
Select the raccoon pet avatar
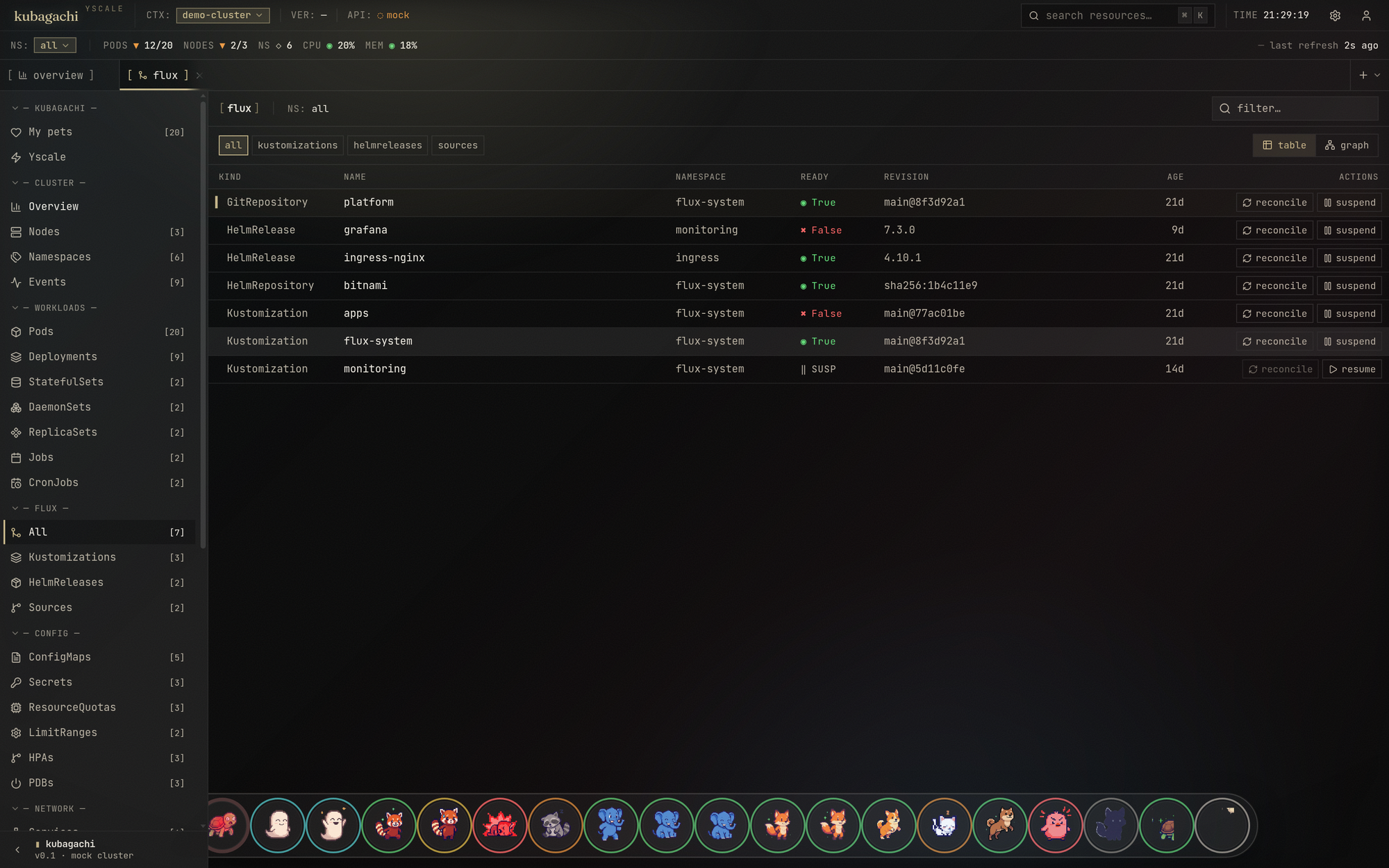(x=555, y=826)
